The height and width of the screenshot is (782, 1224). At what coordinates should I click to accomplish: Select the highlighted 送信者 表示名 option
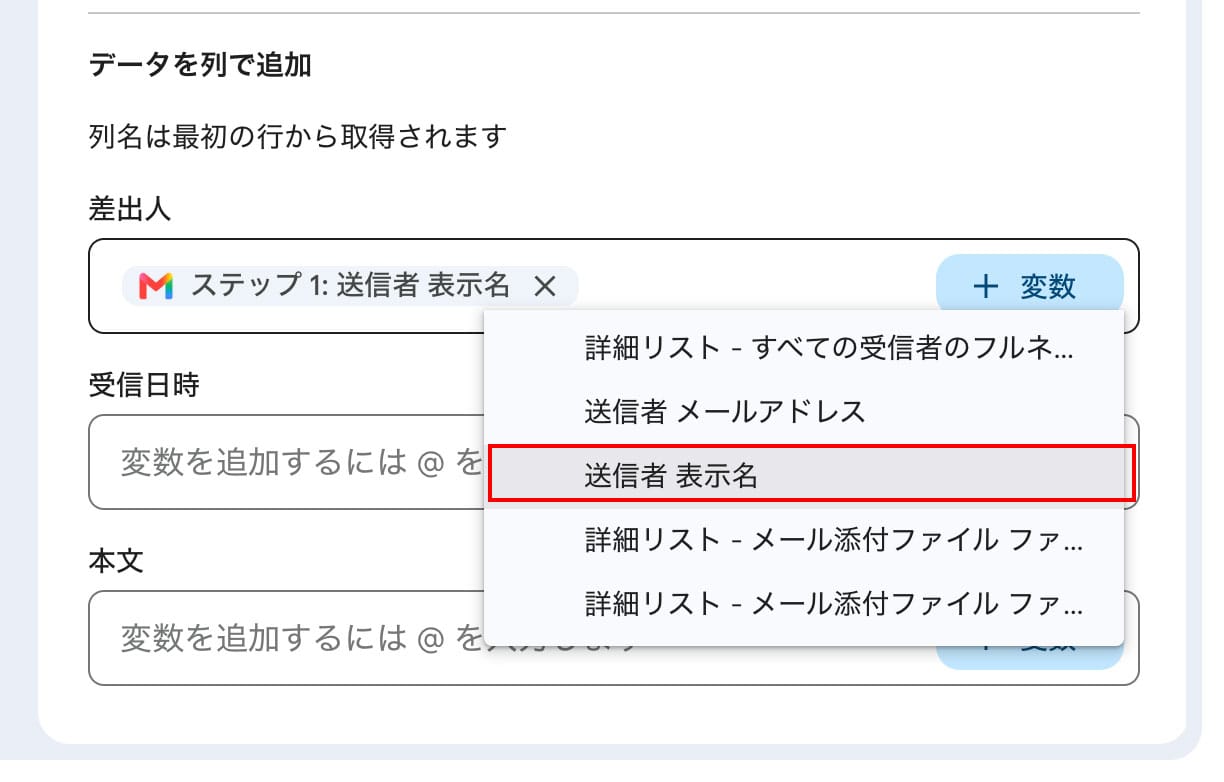point(811,474)
